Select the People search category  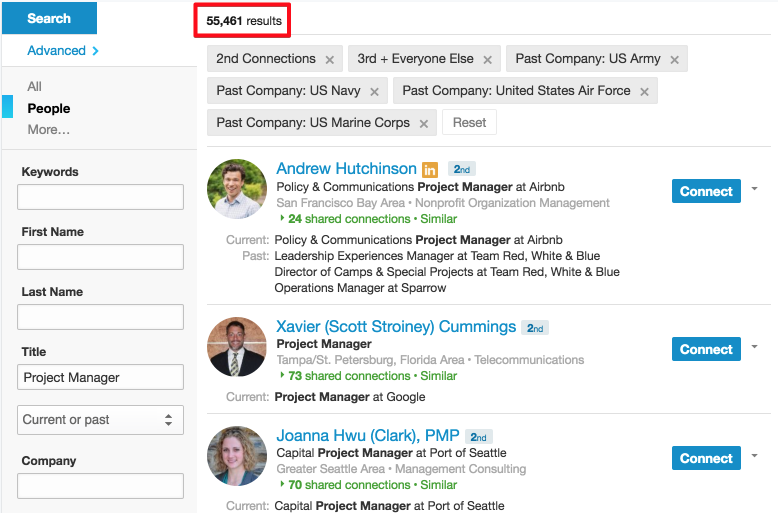49,108
